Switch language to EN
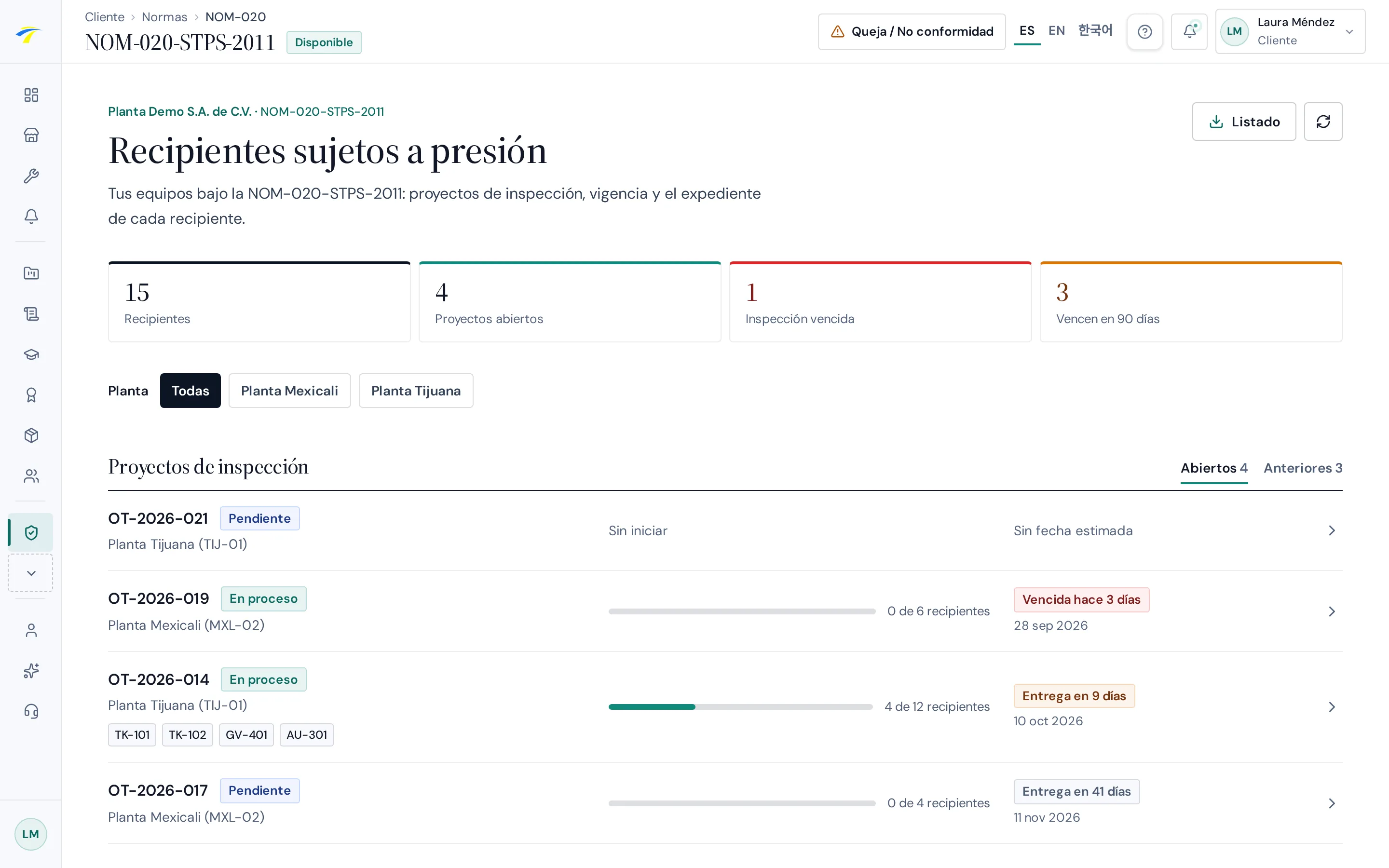This screenshot has height=868, width=1389. (1056, 30)
